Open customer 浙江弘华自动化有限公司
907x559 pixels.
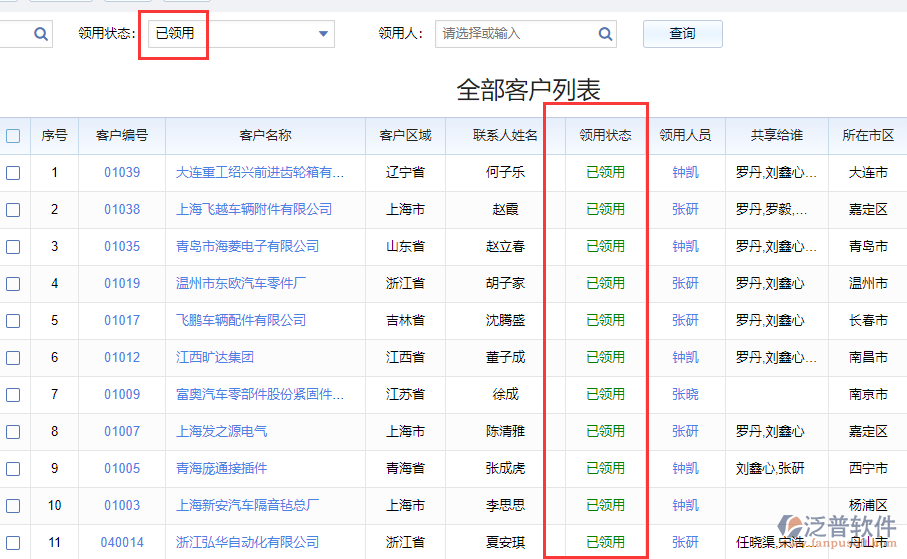pos(248,543)
